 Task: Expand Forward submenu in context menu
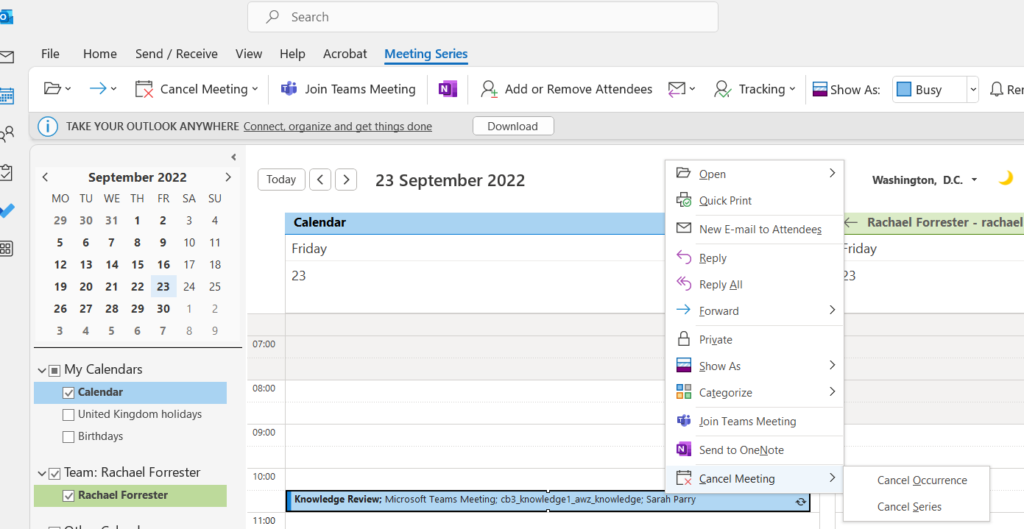pos(831,310)
